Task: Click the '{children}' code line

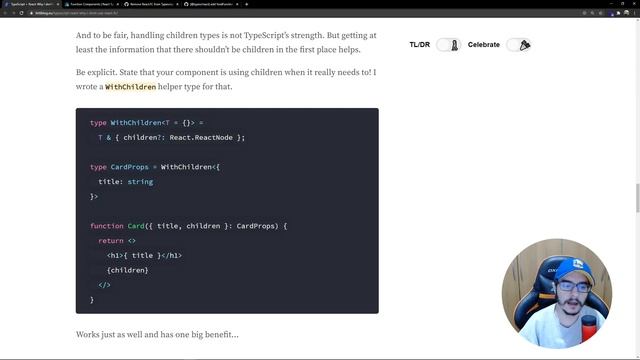Action: click(x=127, y=270)
